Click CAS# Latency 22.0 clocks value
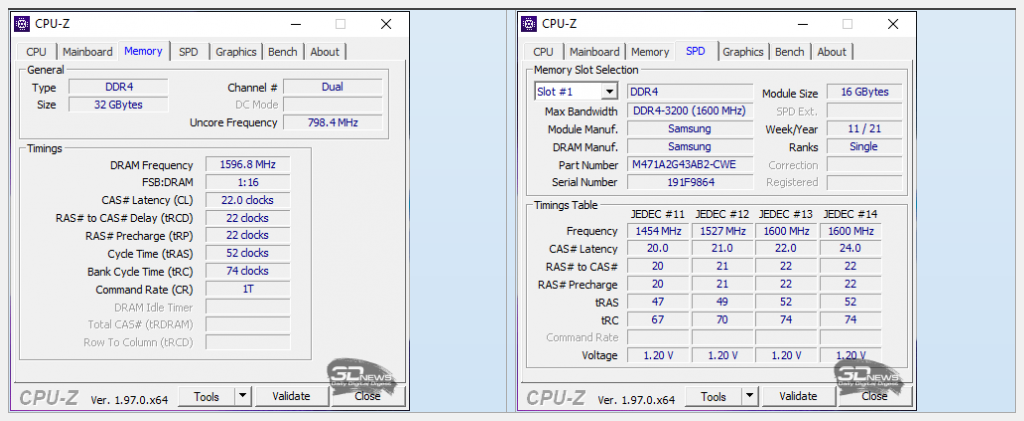 [x=248, y=200]
